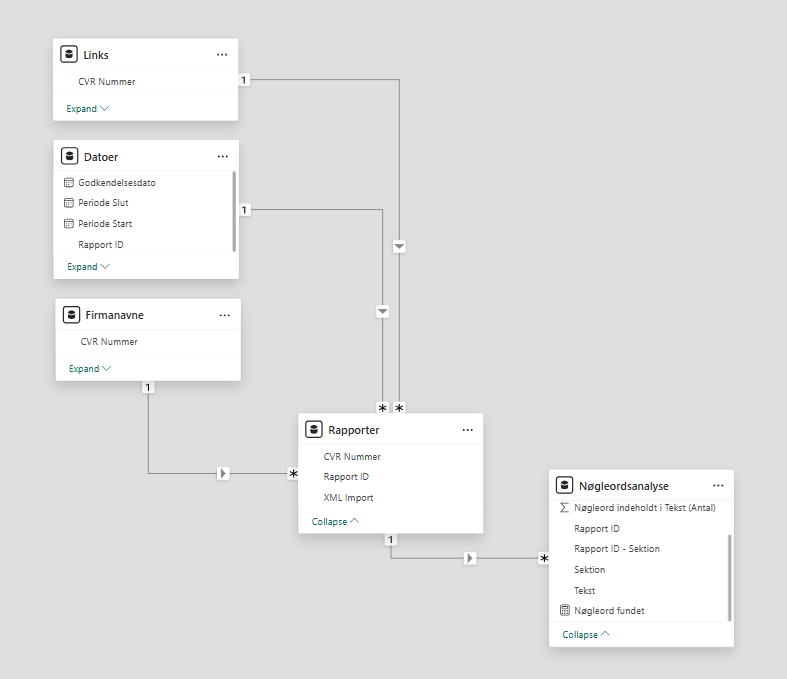Expand the Datoer table fields
Image resolution: width=787 pixels, height=679 pixels.
click(x=88, y=266)
